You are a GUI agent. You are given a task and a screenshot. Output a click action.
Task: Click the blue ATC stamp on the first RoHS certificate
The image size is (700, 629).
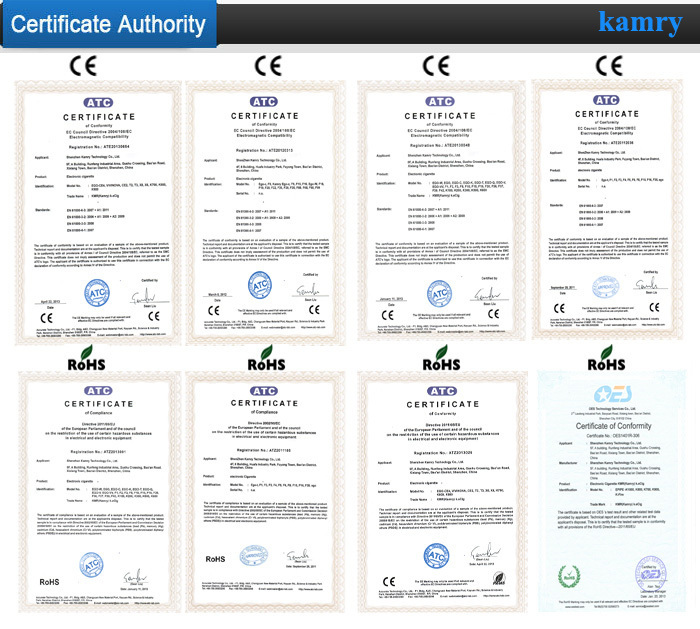coord(91,565)
